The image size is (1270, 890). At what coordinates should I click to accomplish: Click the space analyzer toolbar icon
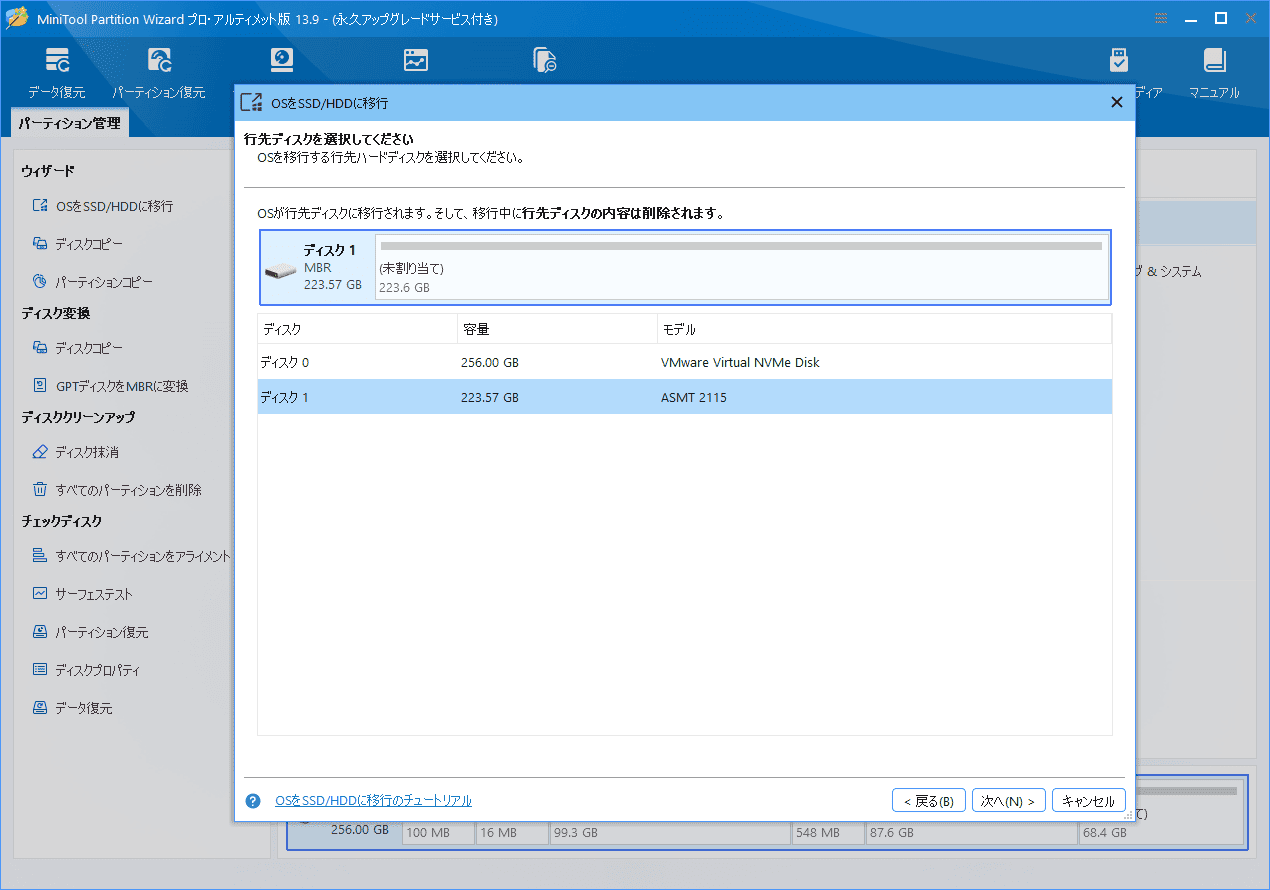(415, 61)
